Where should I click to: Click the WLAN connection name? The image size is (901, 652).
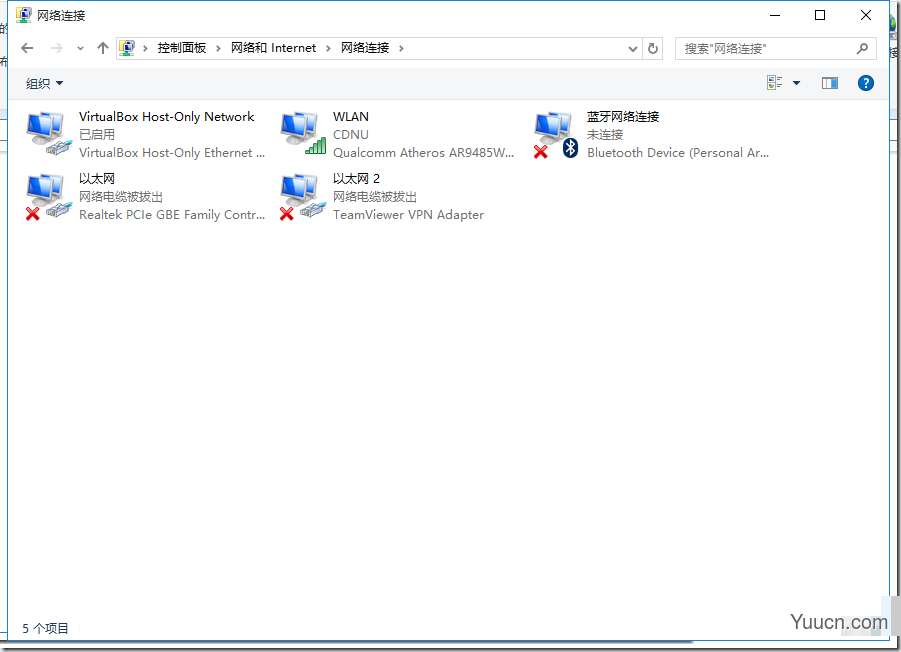click(351, 117)
